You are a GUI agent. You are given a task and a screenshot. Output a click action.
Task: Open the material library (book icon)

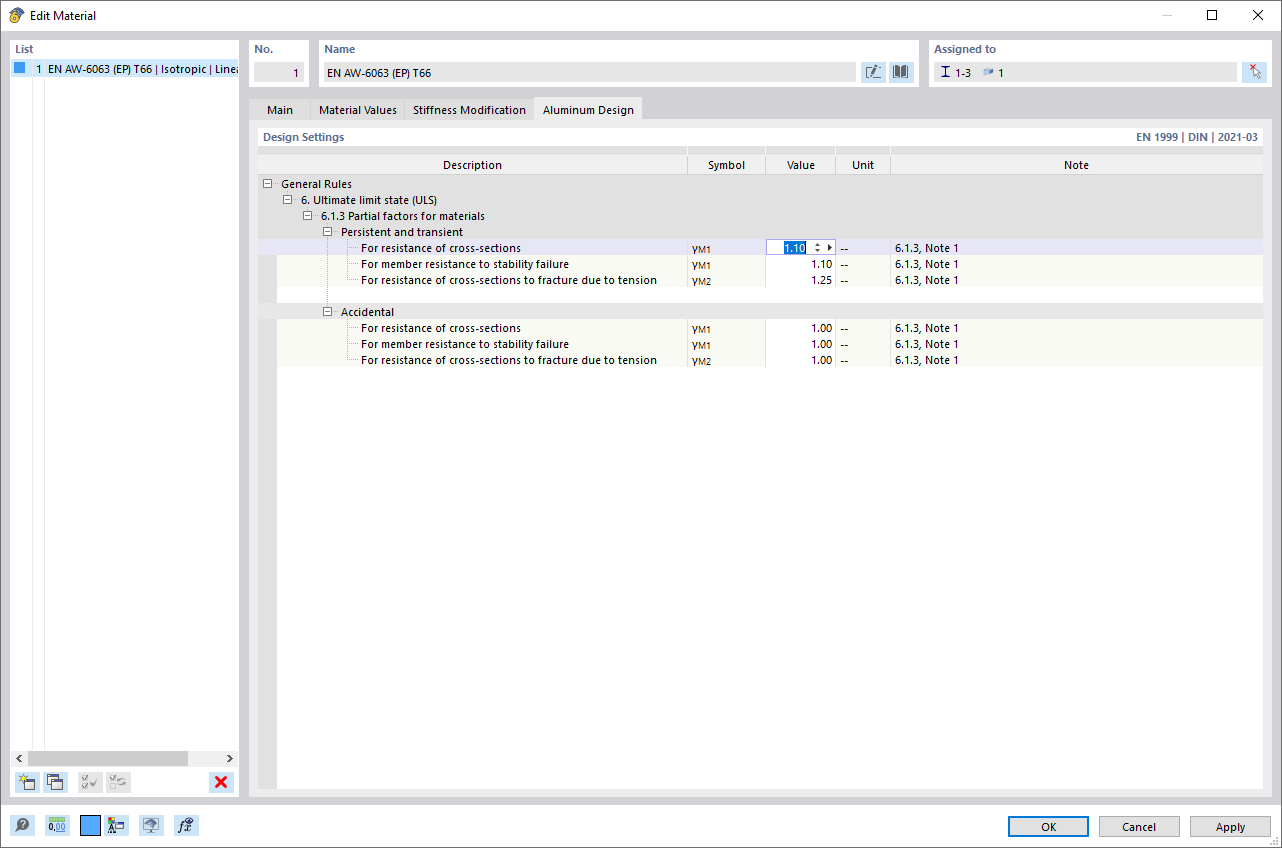(x=900, y=71)
